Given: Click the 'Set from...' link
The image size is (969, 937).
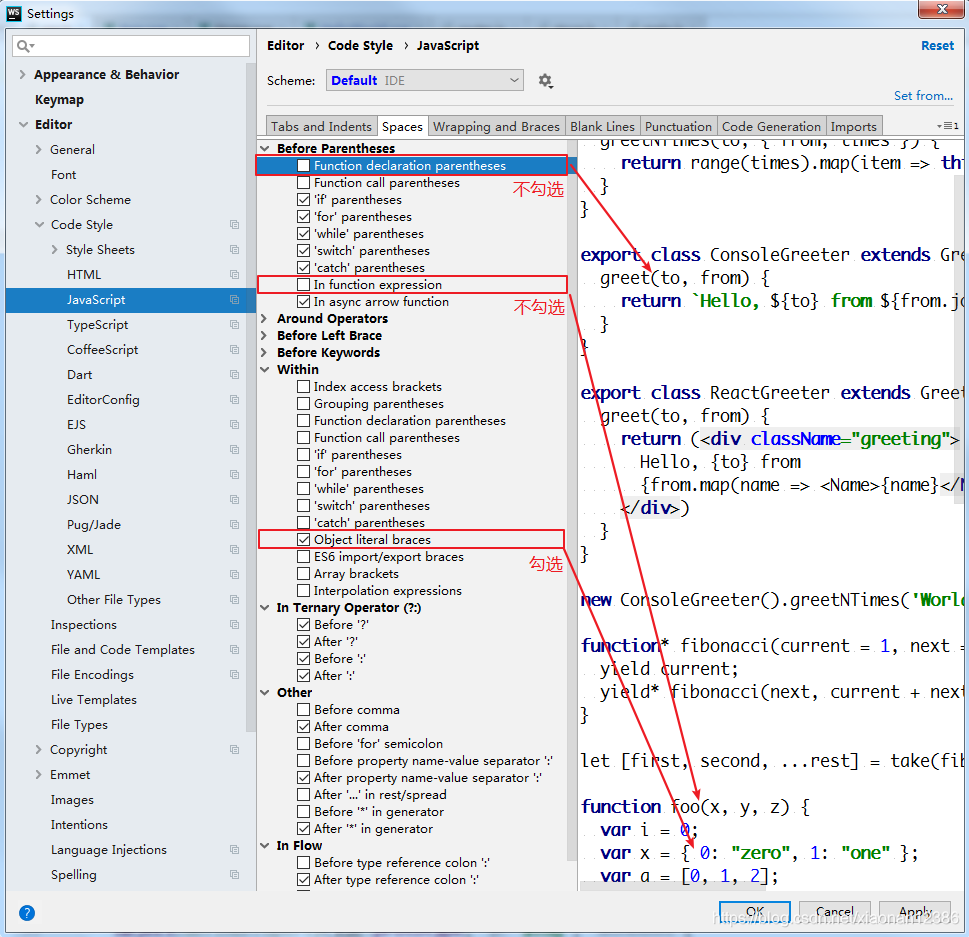Looking at the screenshot, I should tap(923, 96).
